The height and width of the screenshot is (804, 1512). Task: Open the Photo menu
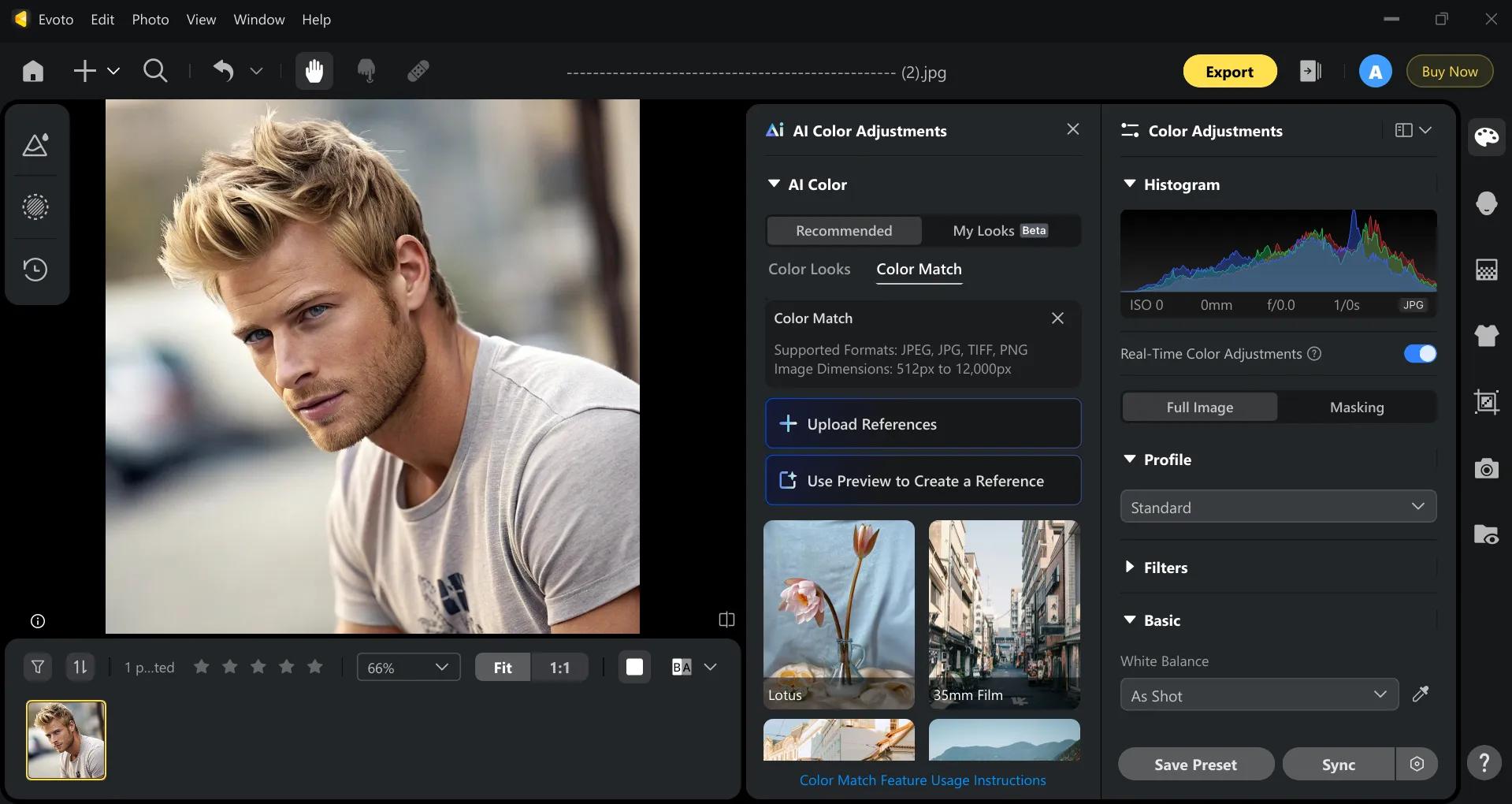coord(150,20)
